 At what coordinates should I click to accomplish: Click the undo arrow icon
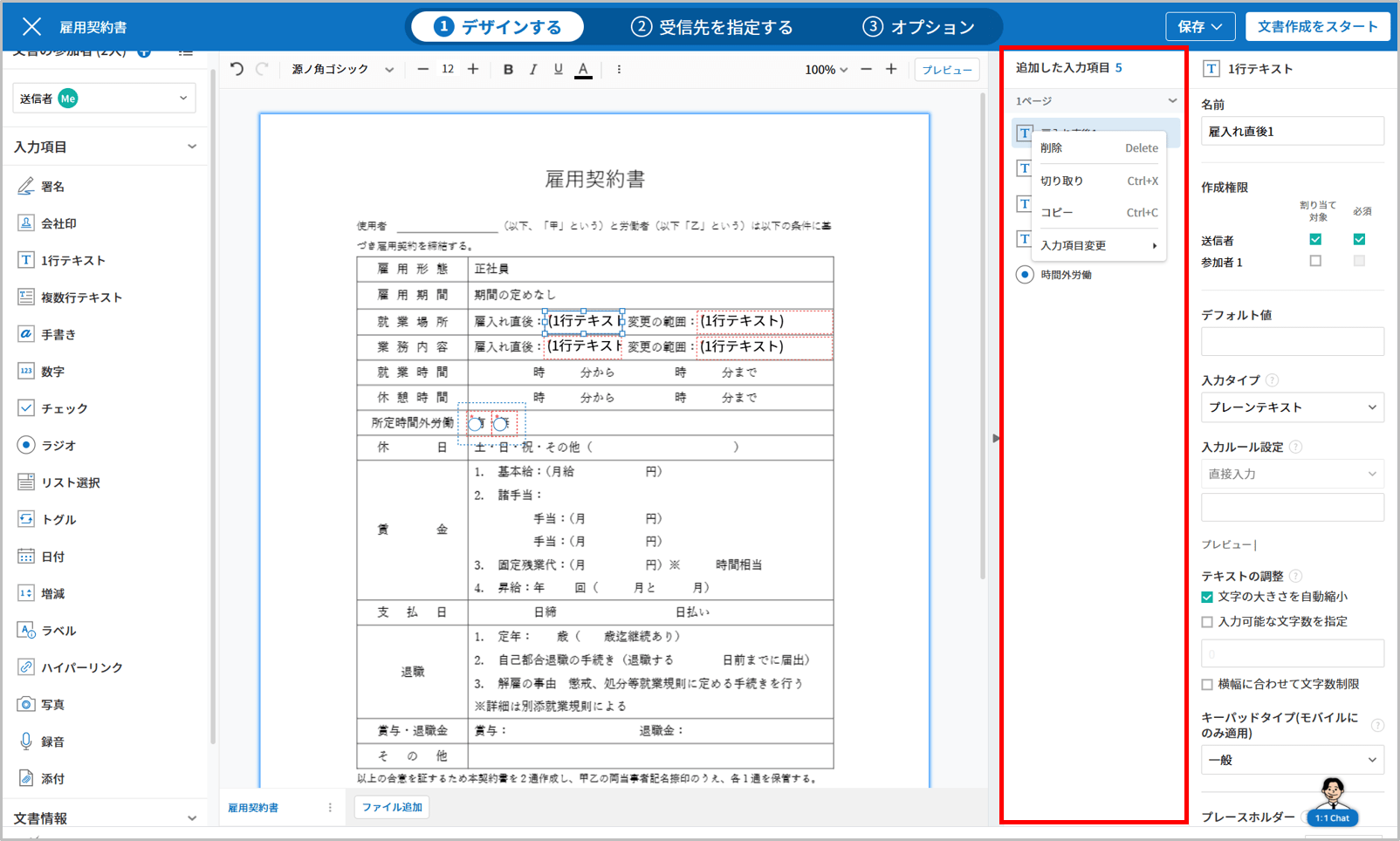click(237, 69)
